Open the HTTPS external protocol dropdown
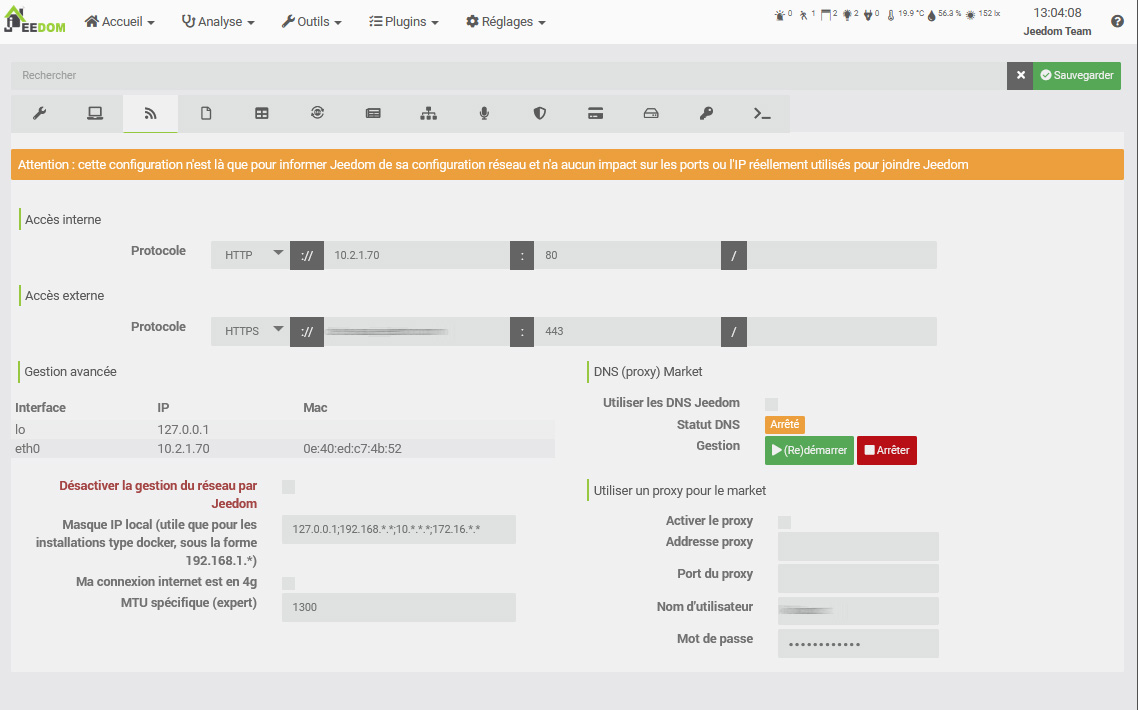Image resolution: width=1138 pixels, height=710 pixels. click(x=250, y=331)
